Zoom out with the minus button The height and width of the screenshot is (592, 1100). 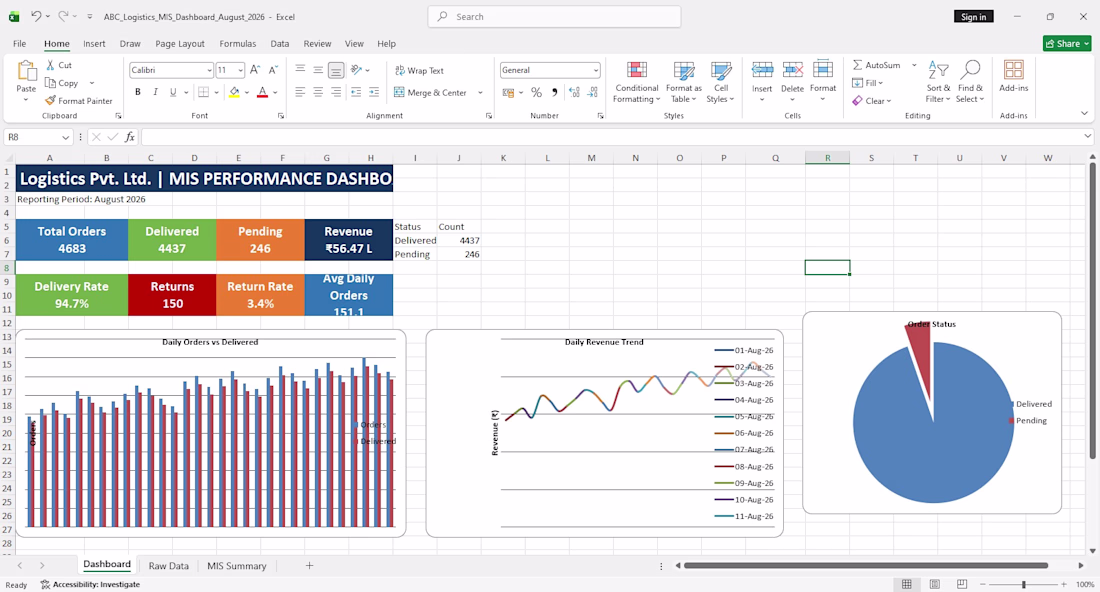point(982,584)
